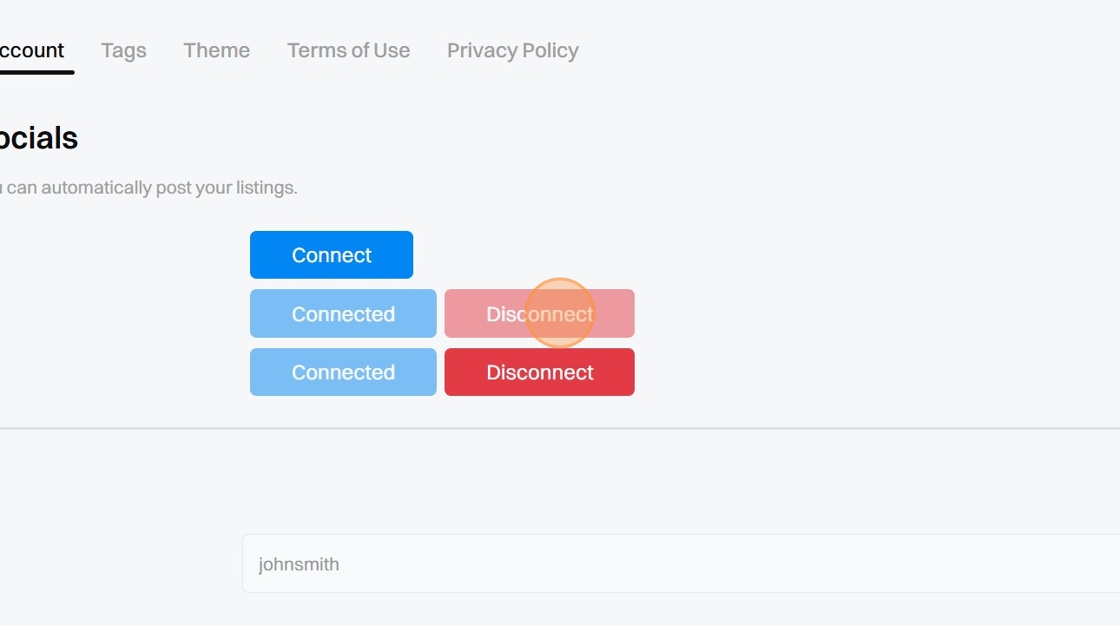Click the Connected button in the middle row

click(x=343, y=314)
